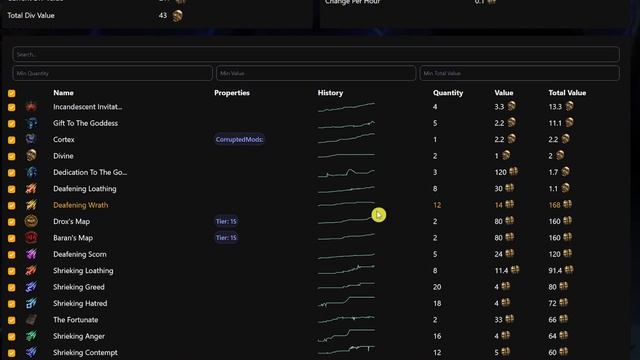640x360 pixels.
Task: Focus the Search input field
Action: pyautogui.click(x=316, y=54)
